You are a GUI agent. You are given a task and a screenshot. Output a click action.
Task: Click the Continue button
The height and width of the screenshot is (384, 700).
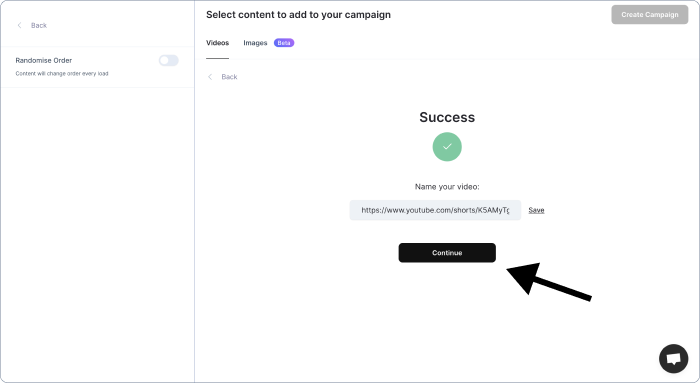pos(447,253)
